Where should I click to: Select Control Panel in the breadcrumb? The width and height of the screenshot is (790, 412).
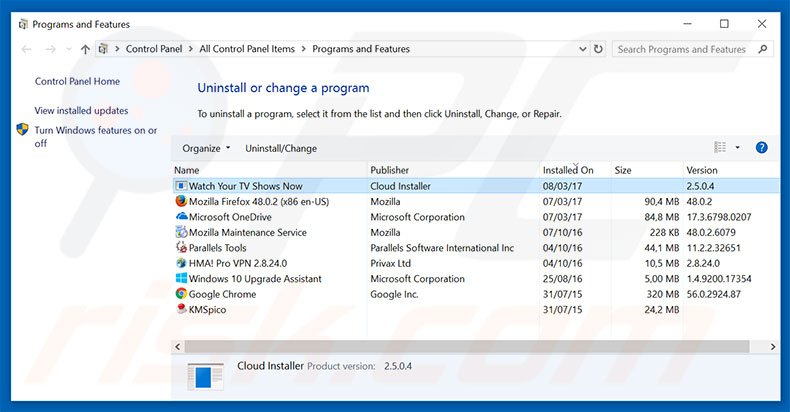click(x=154, y=49)
